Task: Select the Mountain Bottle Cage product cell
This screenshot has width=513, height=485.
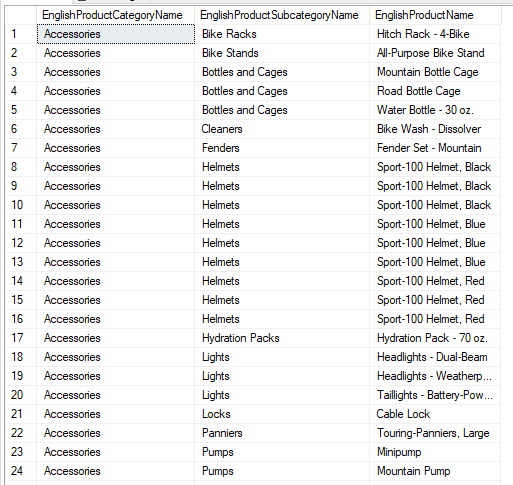Action: (x=435, y=72)
